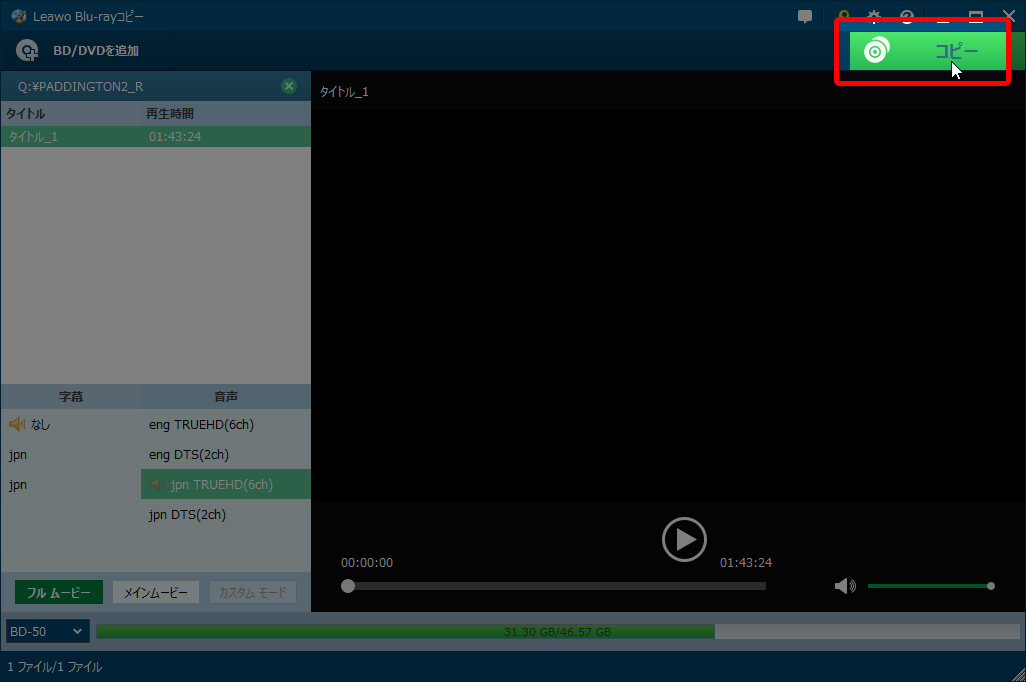Open the help question mark icon
Viewport: 1026px width, 682px height.
[x=907, y=17]
